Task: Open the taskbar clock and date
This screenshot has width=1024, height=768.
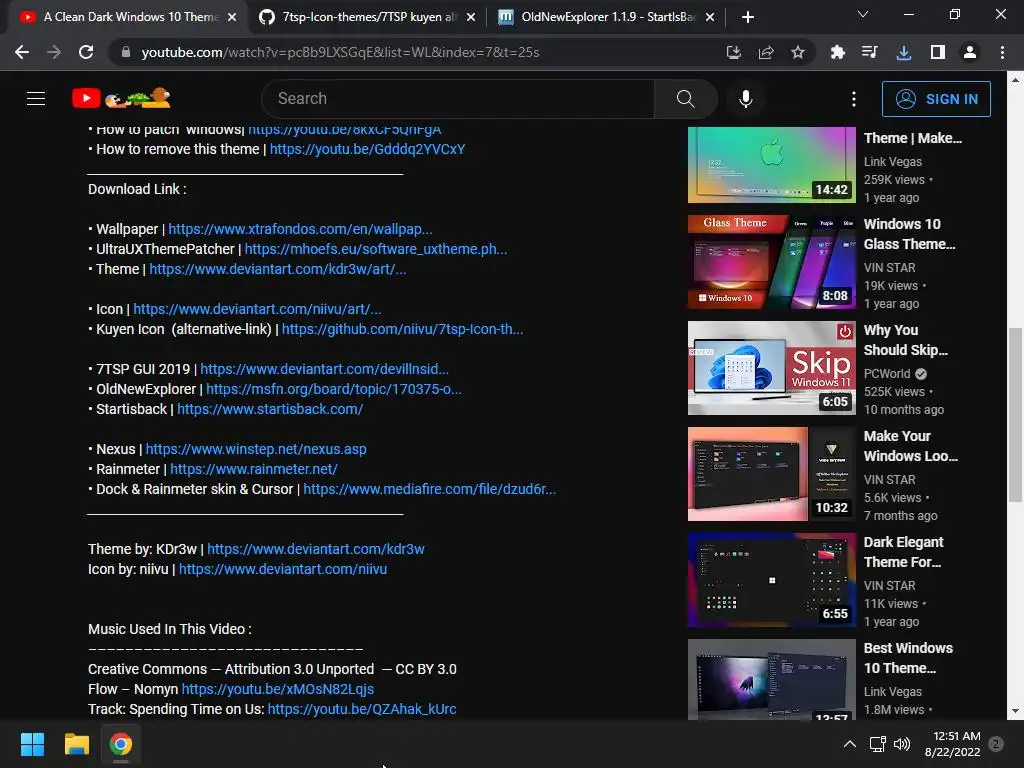Action: point(952,744)
